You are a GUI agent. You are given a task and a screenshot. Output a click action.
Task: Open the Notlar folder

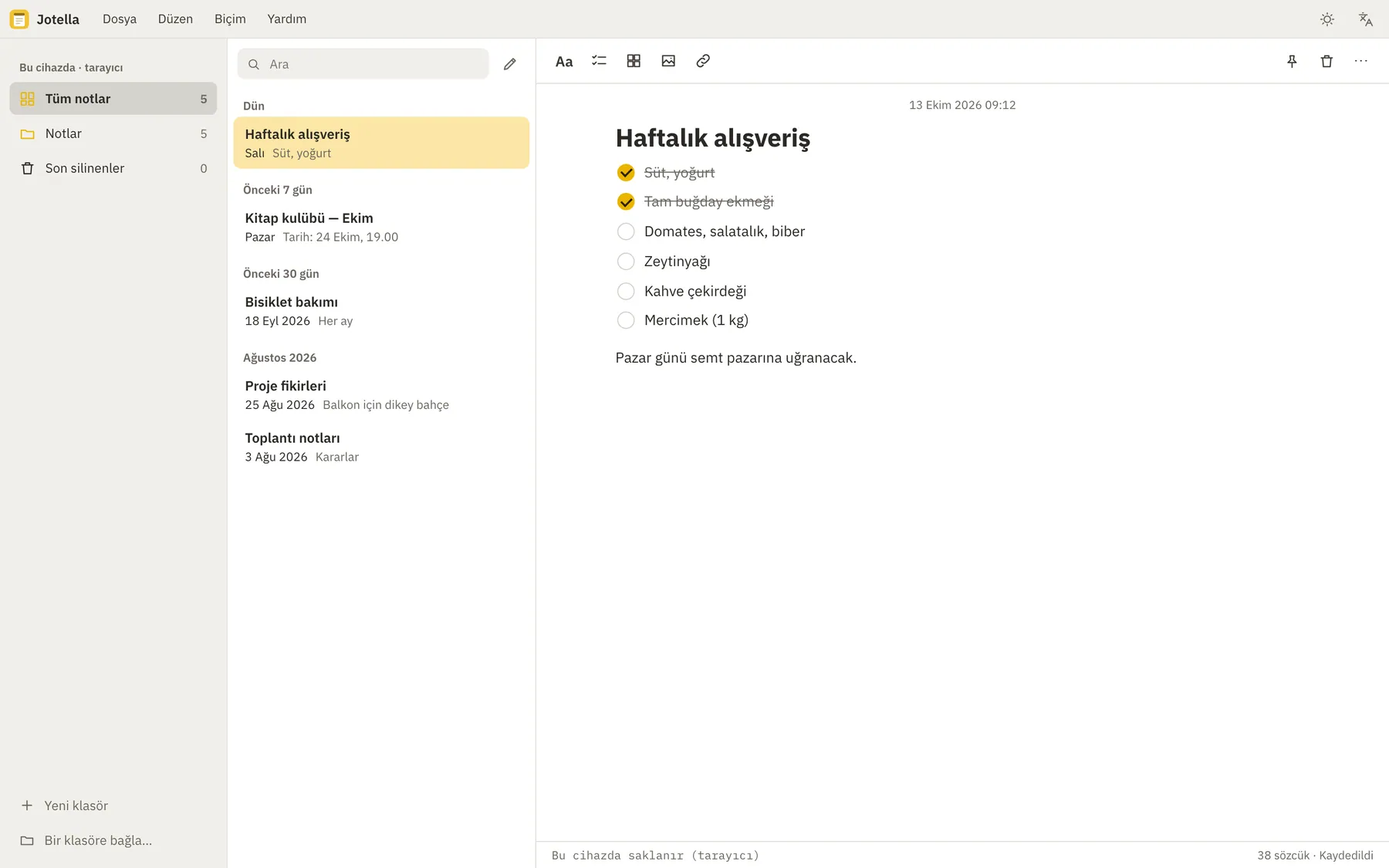click(113, 133)
